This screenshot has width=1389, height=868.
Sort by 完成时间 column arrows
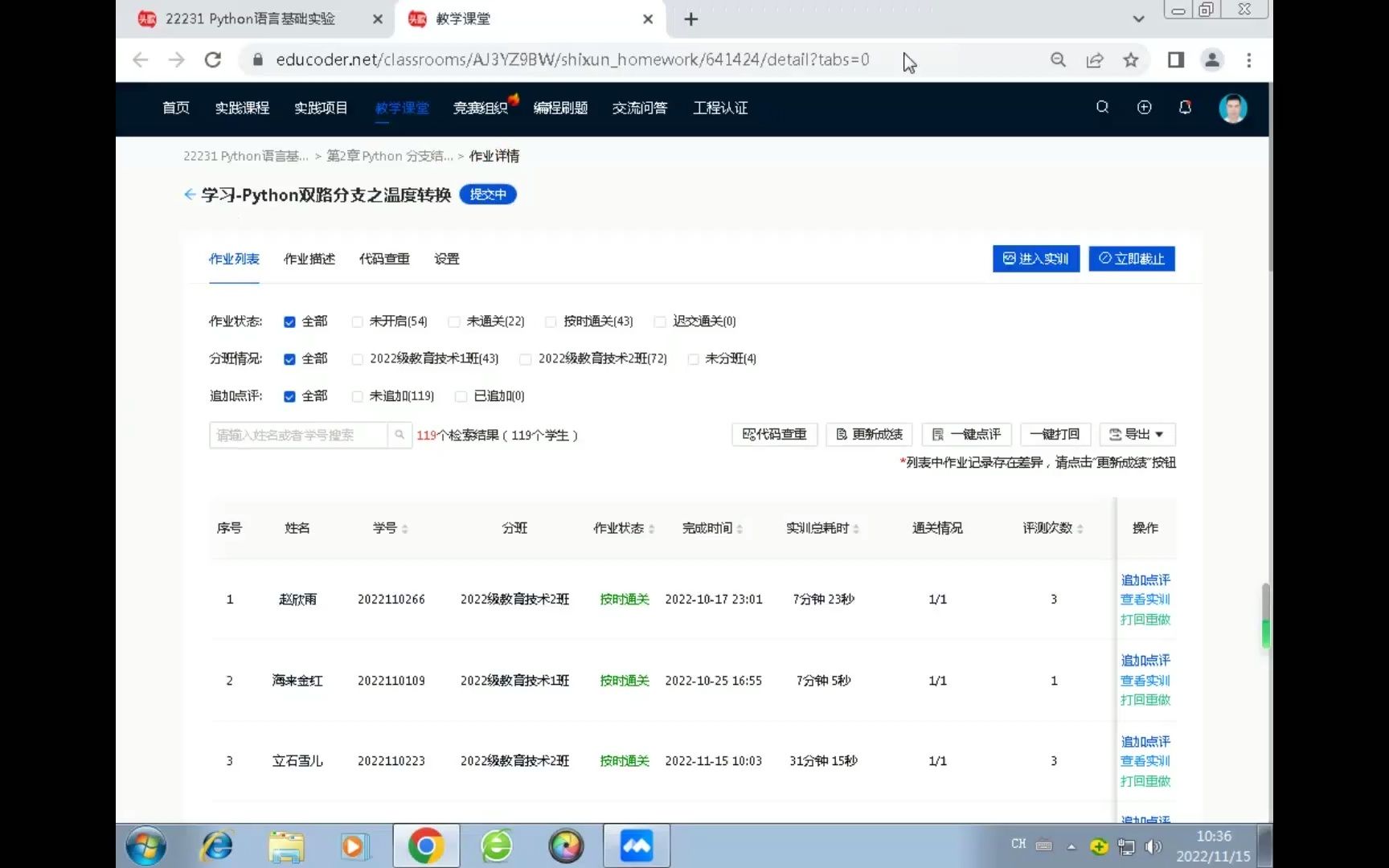pos(740,529)
